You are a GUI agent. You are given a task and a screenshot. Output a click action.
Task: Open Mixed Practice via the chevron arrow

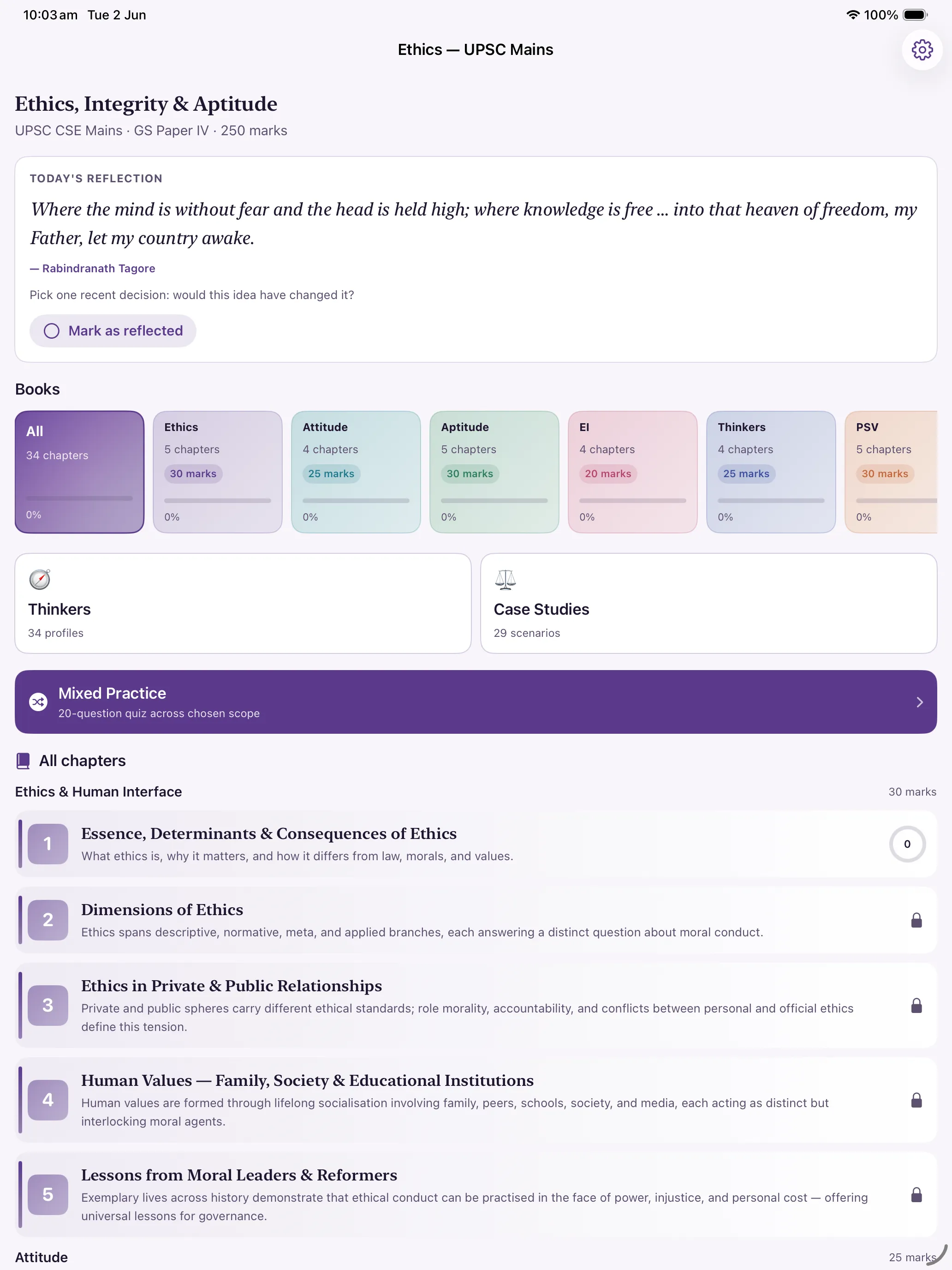click(x=919, y=701)
